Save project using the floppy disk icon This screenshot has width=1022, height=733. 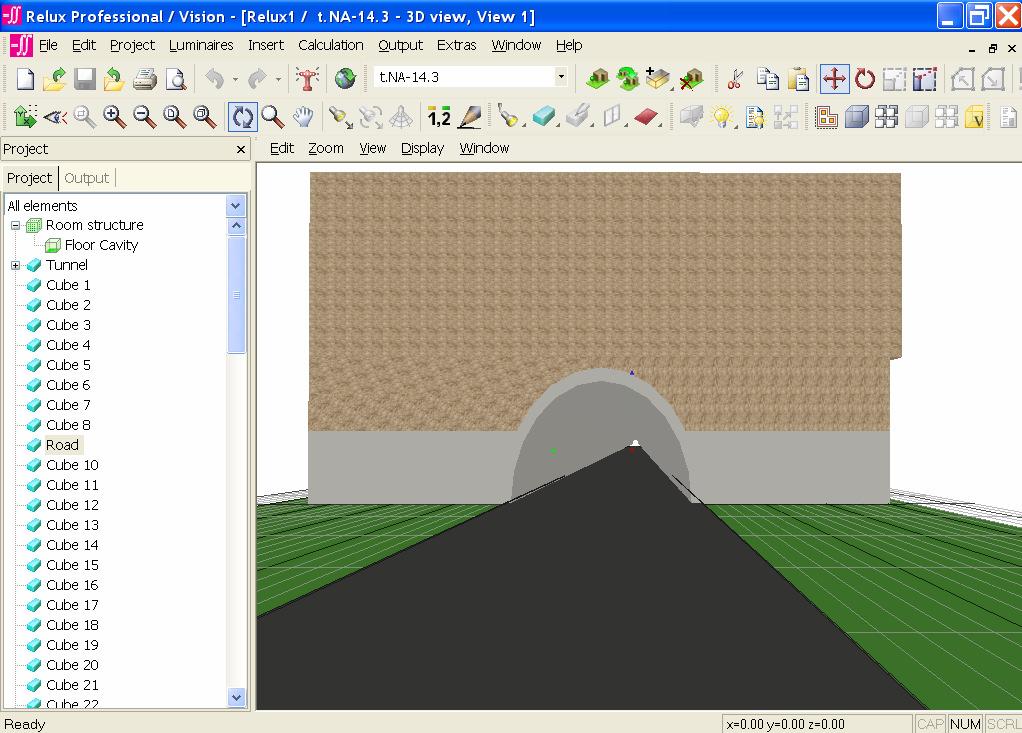pyautogui.click(x=85, y=79)
